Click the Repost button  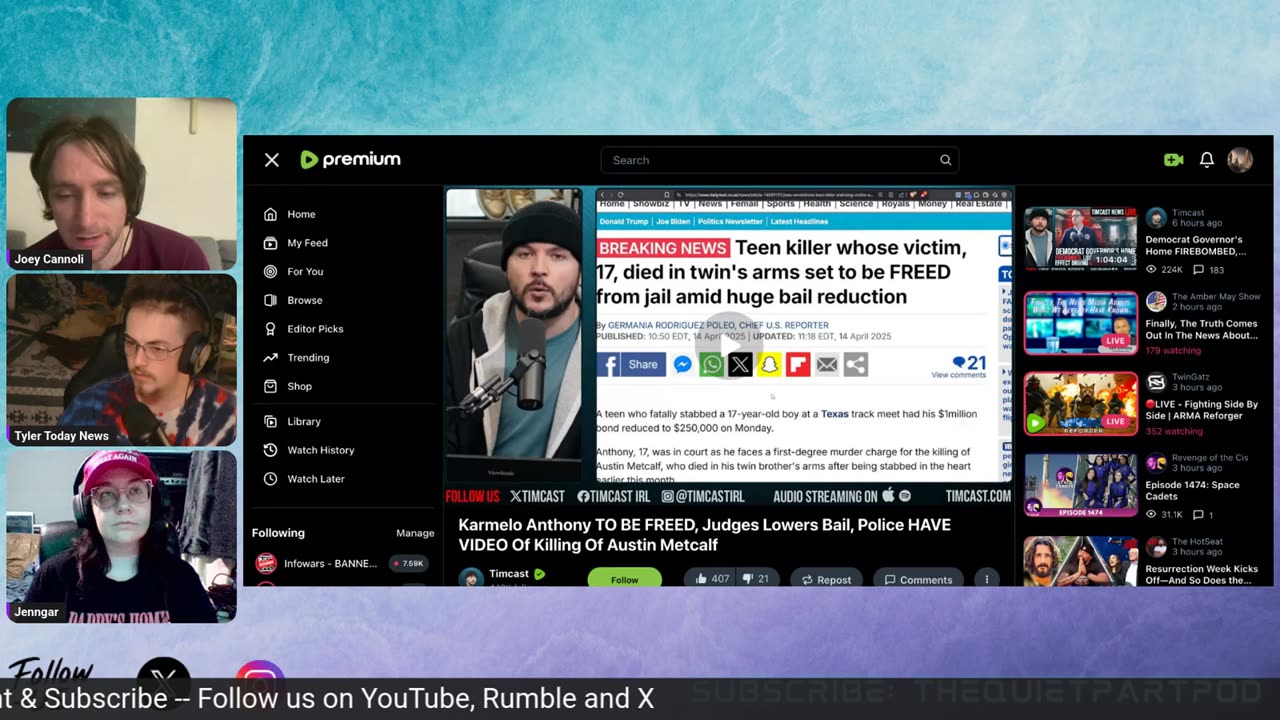826,579
